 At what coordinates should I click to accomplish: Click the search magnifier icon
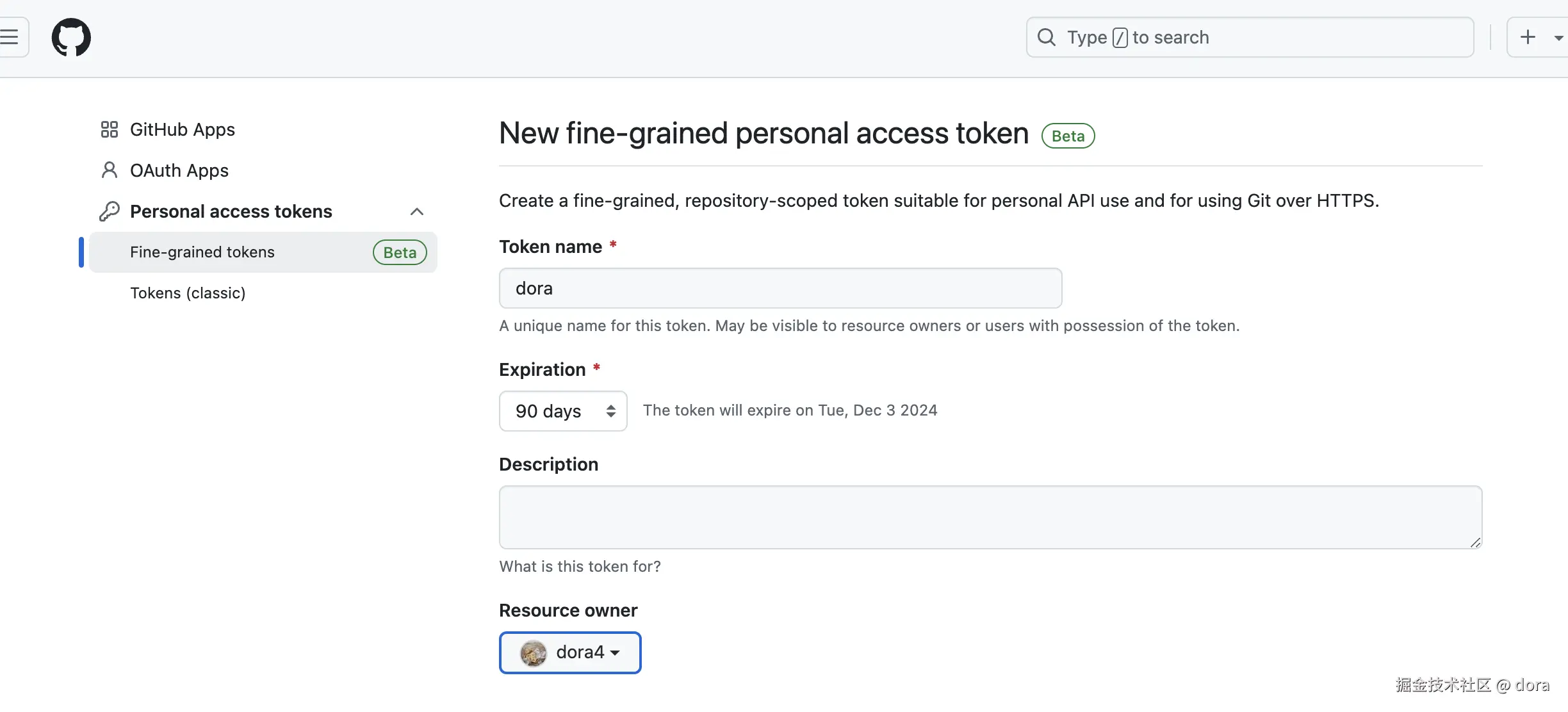click(1046, 37)
